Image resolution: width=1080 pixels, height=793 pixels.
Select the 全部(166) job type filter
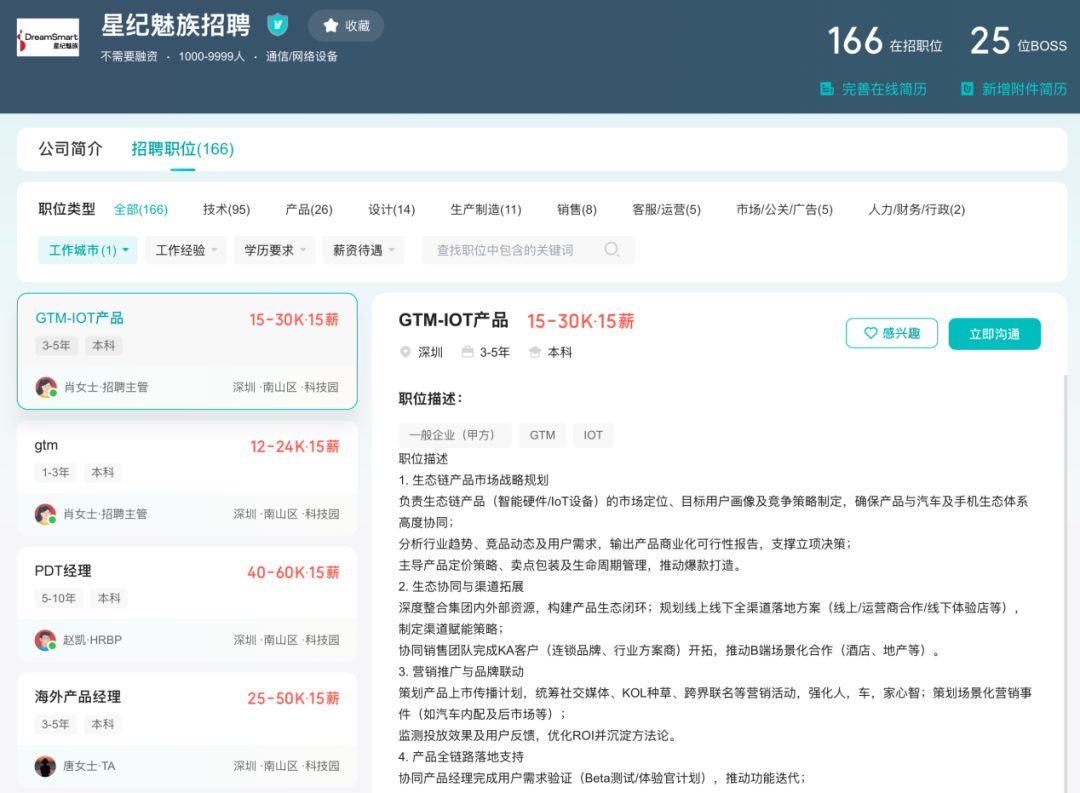[x=141, y=209]
